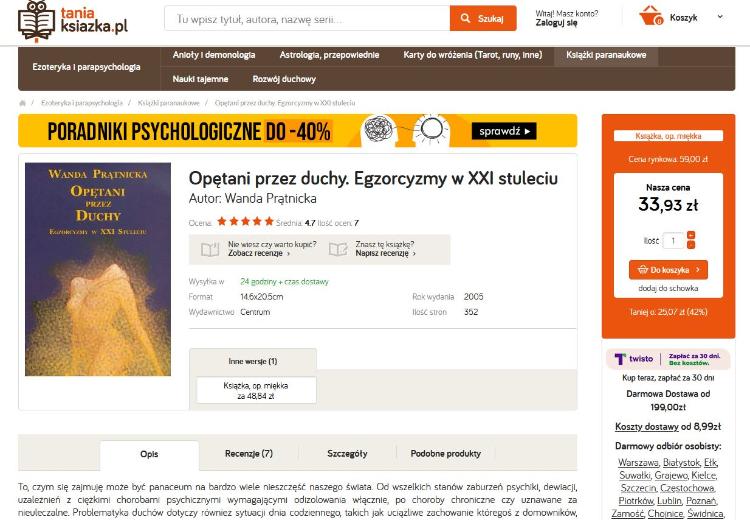Expand the Koszyk dropdown arrow
Image resolution: width=750 pixels, height=520 pixels.
pos(720,17)
